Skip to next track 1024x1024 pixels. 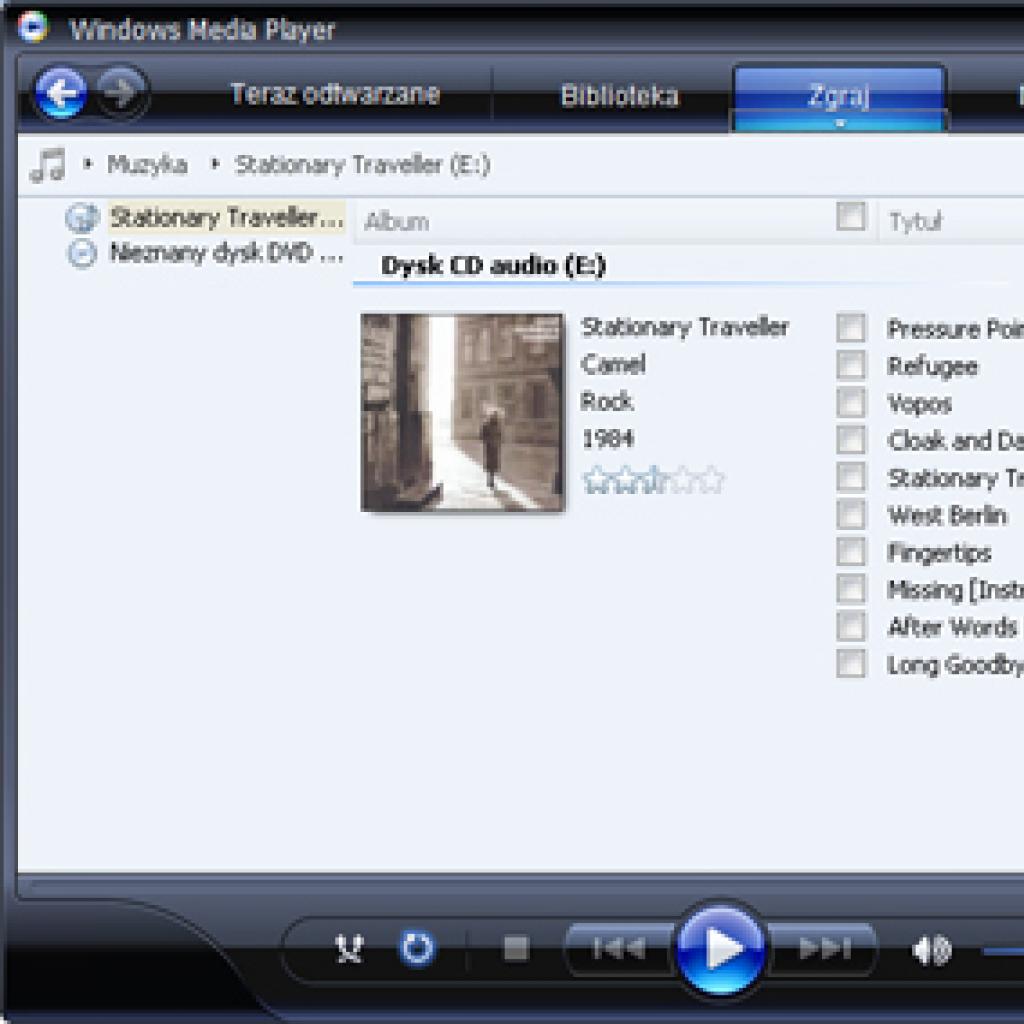pyautogui.click(x=824, y=948)
